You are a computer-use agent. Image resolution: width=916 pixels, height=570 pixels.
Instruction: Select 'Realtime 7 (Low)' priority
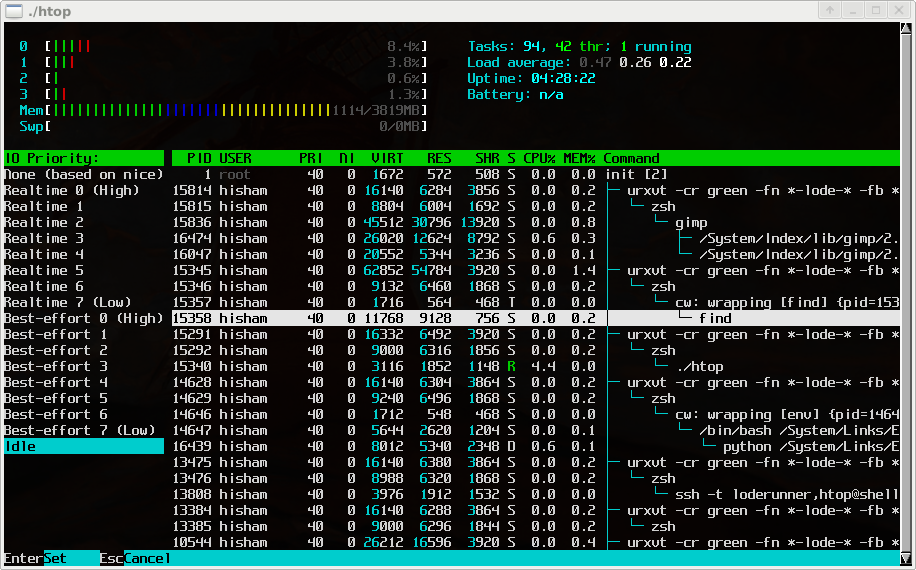(68, 302)
